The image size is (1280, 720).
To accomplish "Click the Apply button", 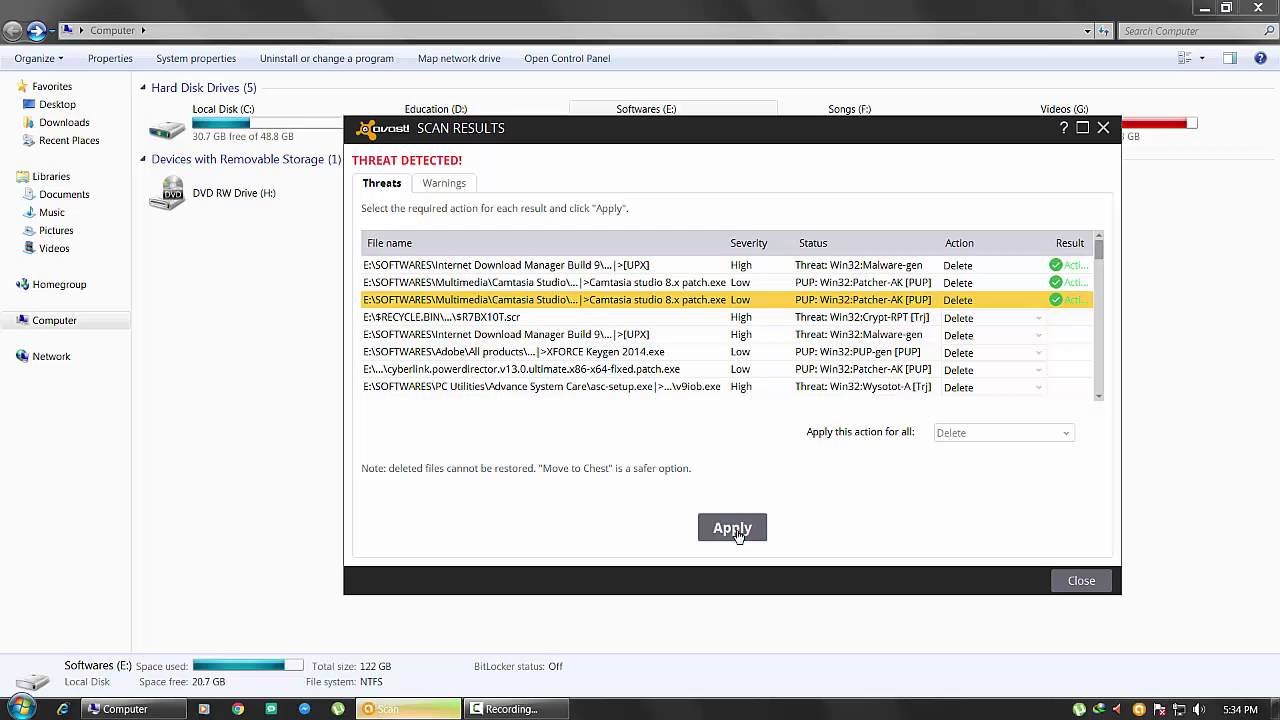I will click(x=732, y=528).
